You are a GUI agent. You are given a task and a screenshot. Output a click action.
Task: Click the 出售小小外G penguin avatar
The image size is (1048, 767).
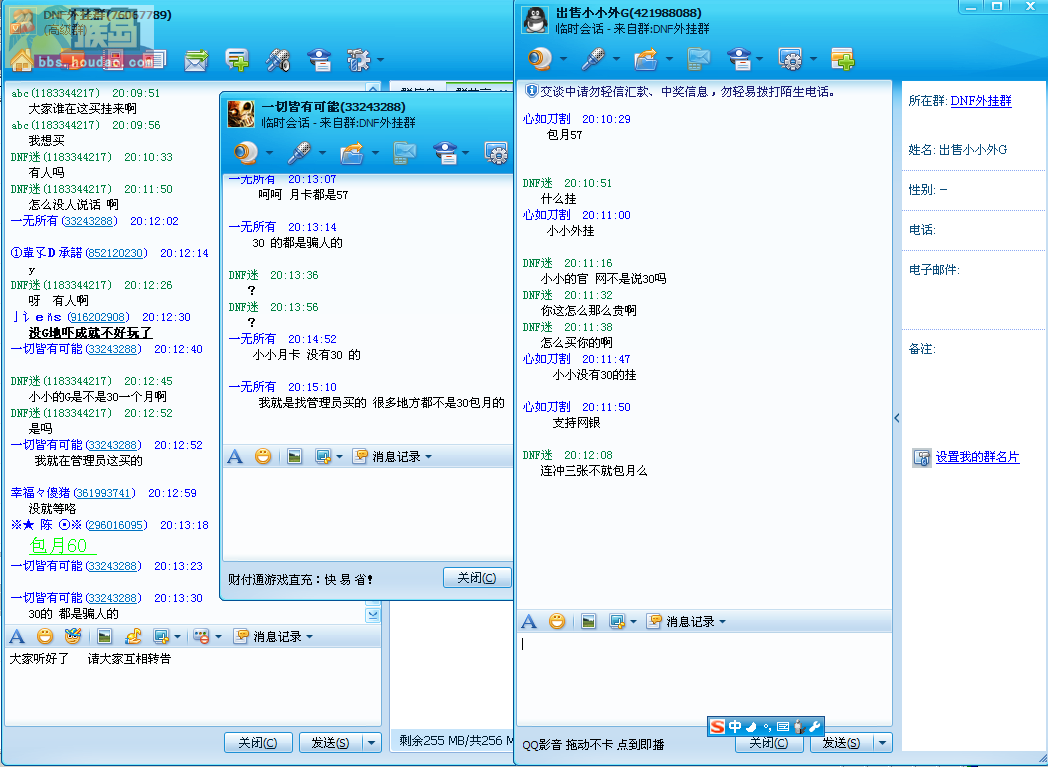pos(535,21)
